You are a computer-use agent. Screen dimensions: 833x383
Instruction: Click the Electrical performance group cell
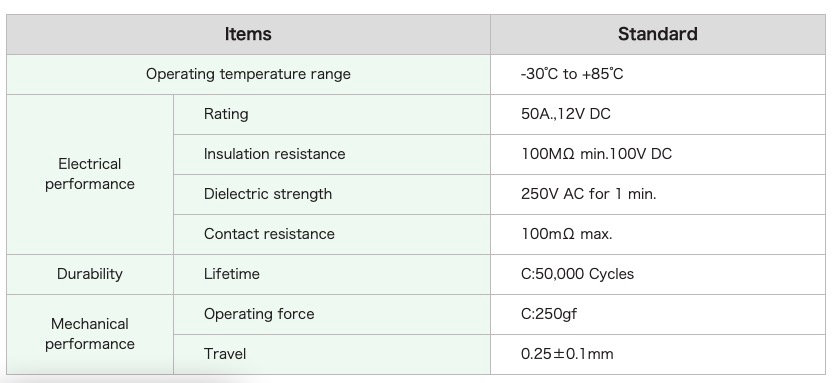pyautogui.click(x=90, y=174)
